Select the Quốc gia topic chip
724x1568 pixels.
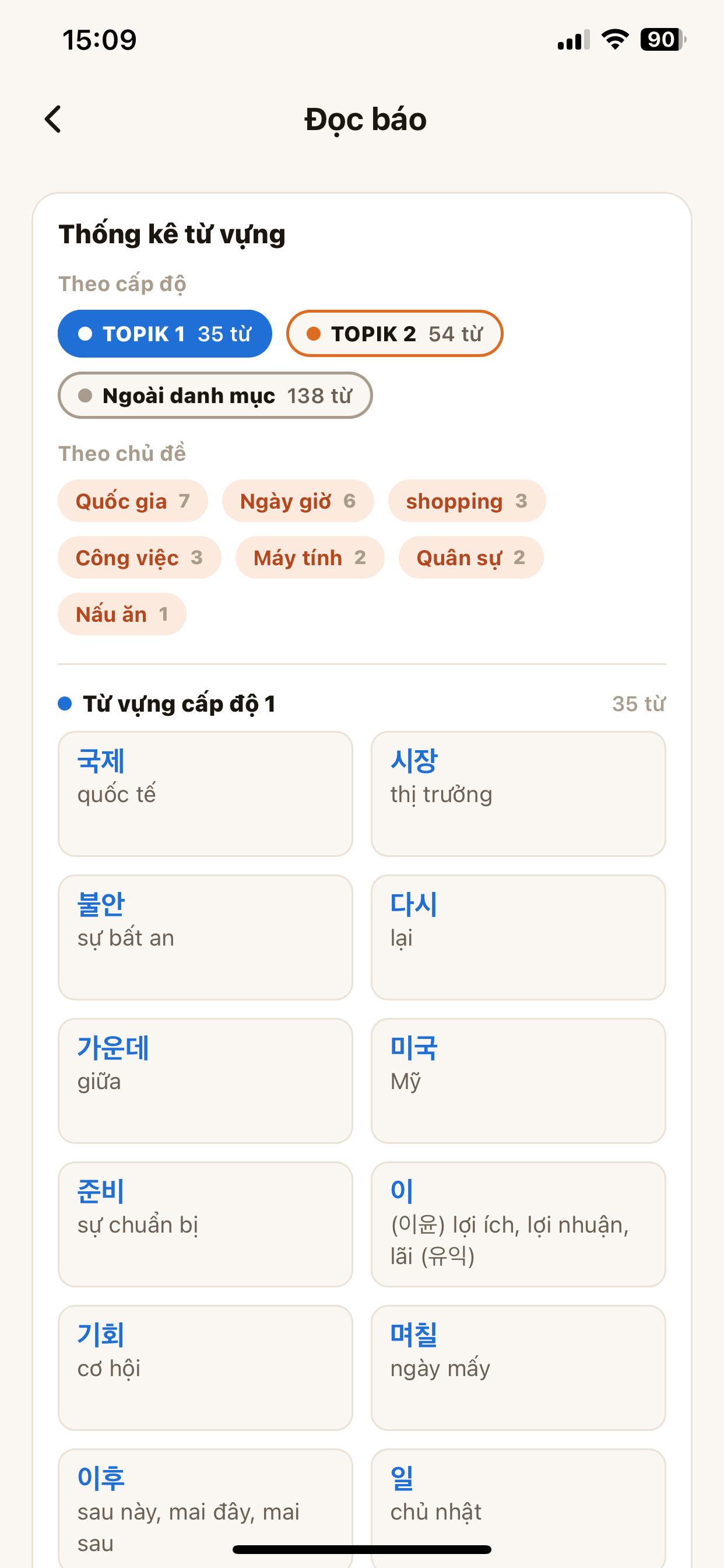tap(133, 501)
